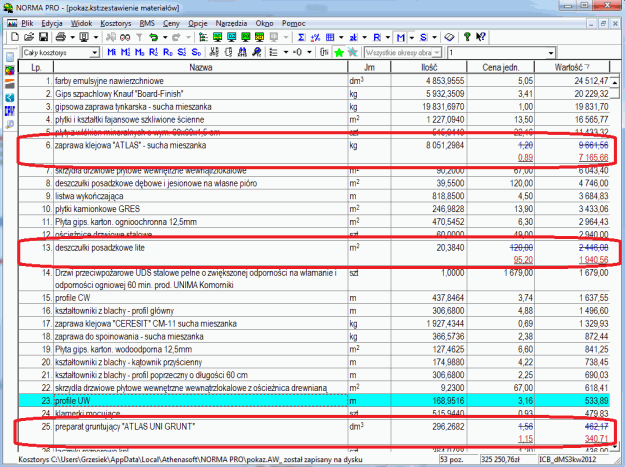Open the dropdown arrow beside the printer icon
The width and height of the screenshot is (625, 467).
72,36
